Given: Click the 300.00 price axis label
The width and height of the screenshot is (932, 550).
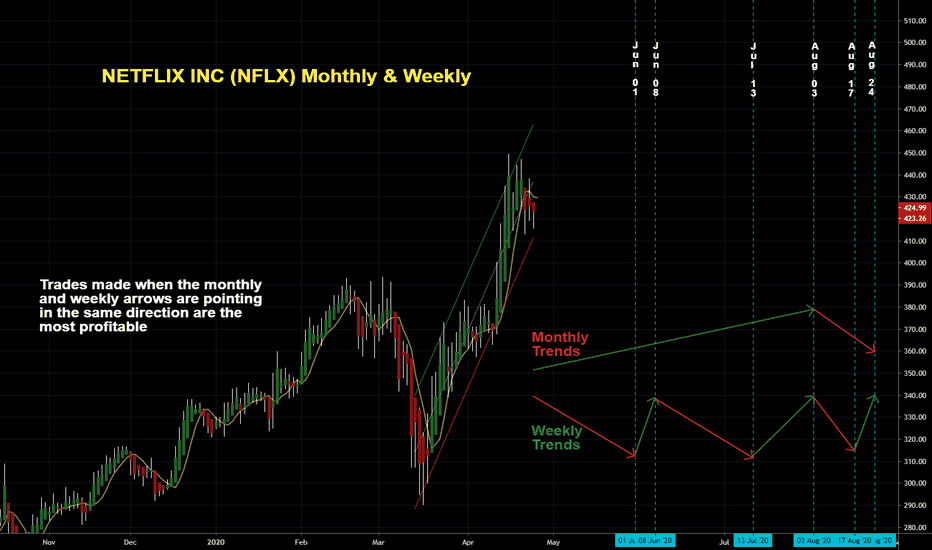Looking at the screenshot, I should [x=915, y=483].
